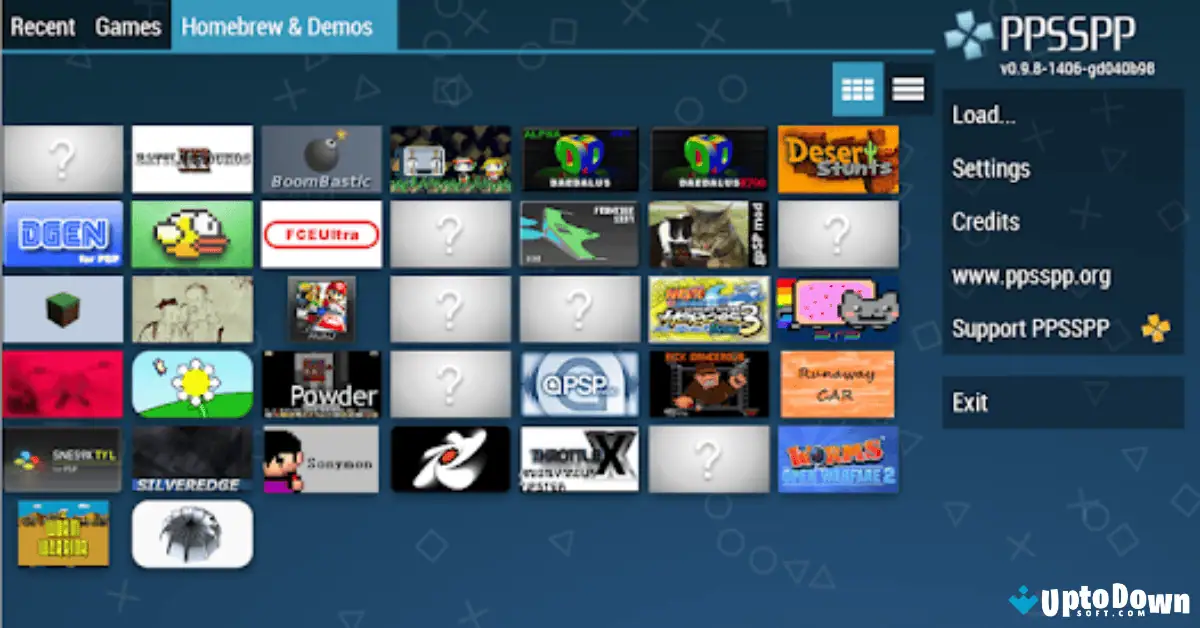
Task: Open the Powder roguelike game
Action: pos(321,384)
